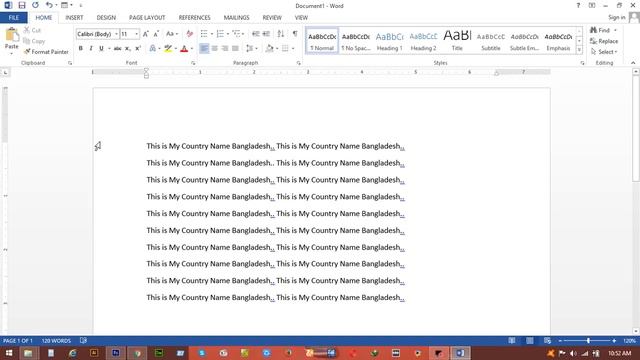Click the Cut scissors icon
This screenshot has height=360, width=640.
coord(27,30)
